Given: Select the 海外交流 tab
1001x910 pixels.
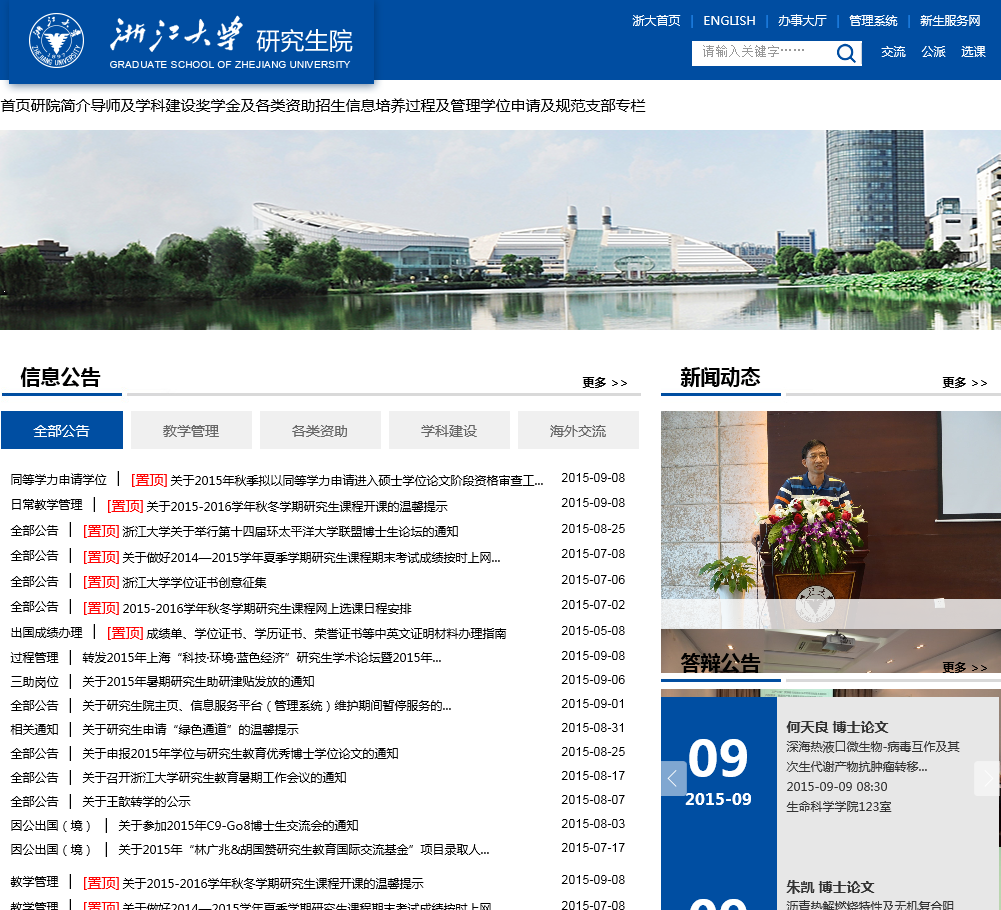Looking at the screenshot, I should 578,430.
